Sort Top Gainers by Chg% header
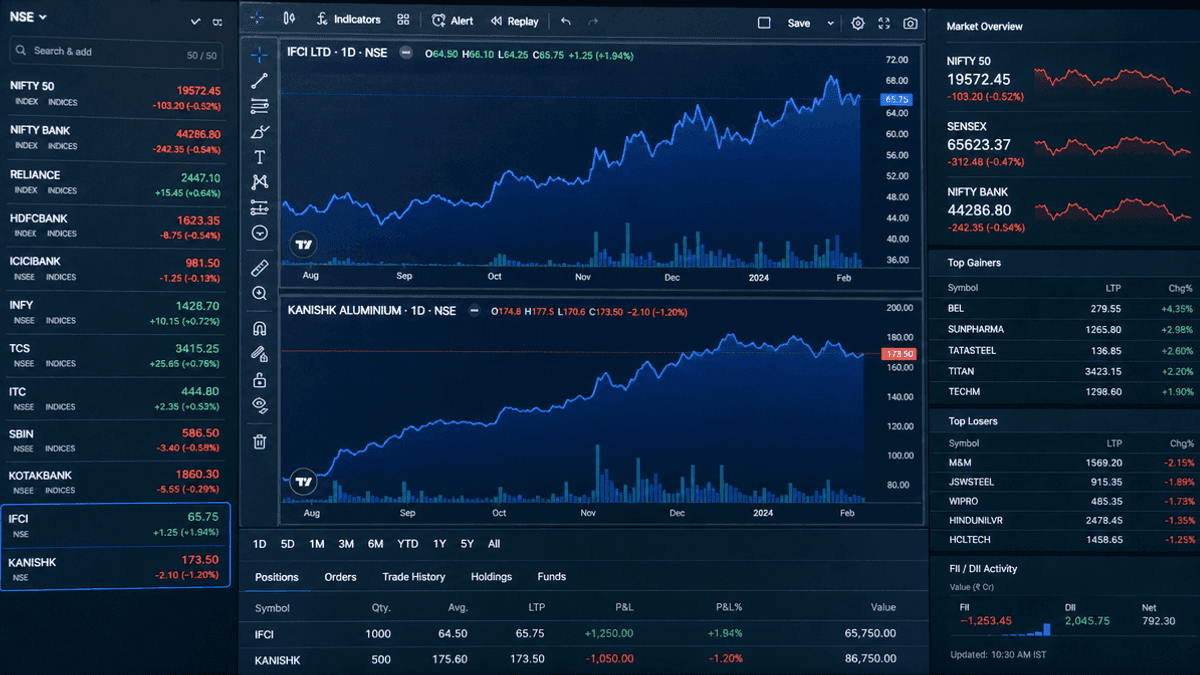This screenshot has width=1200, height=675. tap(1181, 288)
